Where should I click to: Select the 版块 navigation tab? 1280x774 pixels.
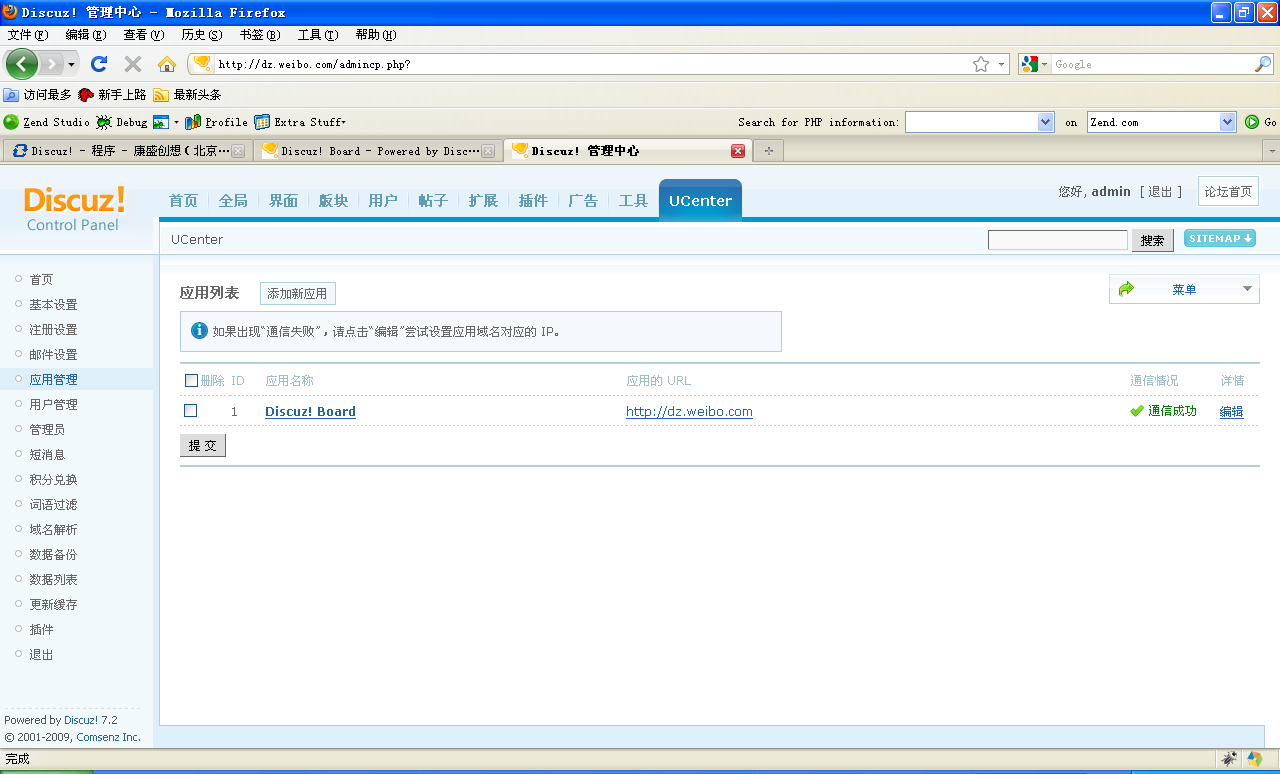(x=333, y=201)
